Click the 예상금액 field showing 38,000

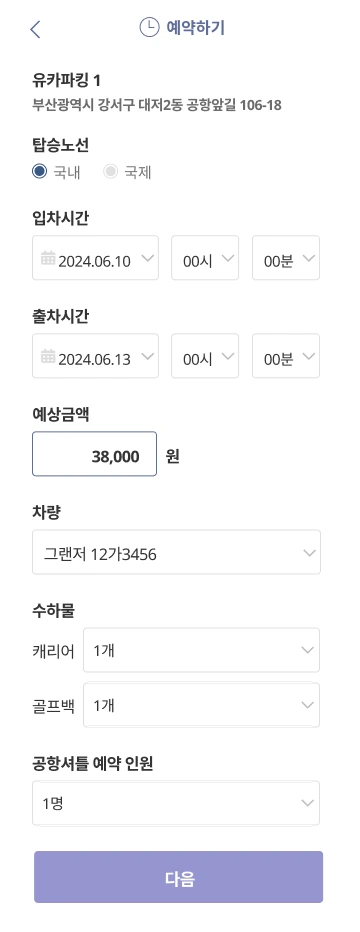(x=94, y=454)
